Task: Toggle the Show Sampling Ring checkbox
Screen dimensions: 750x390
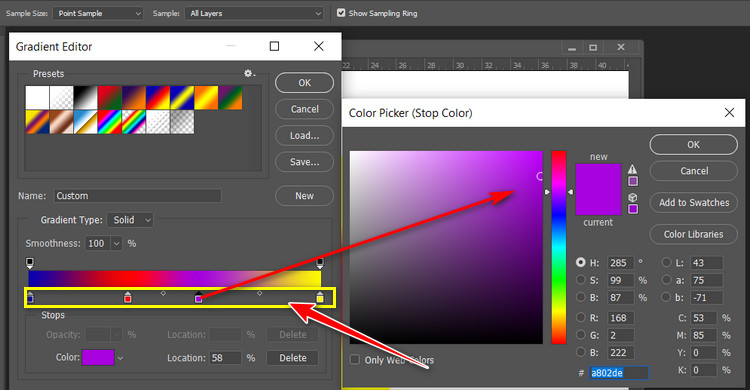Action: coord(341,13)
